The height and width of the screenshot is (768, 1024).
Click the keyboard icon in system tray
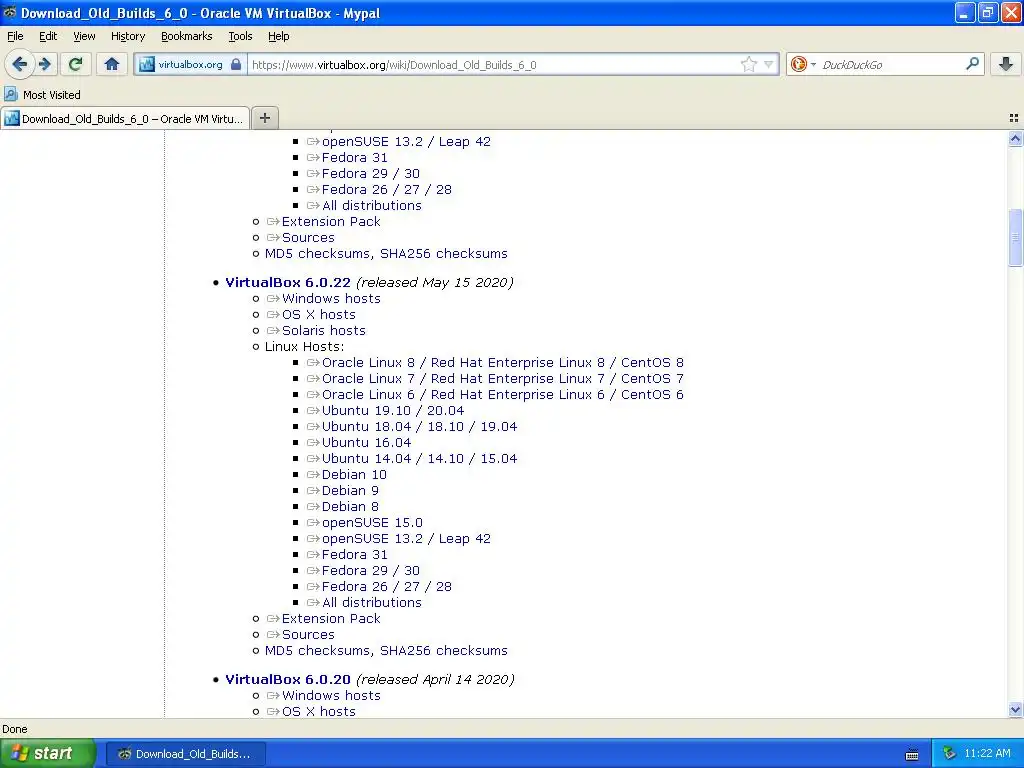coord(912,754)
